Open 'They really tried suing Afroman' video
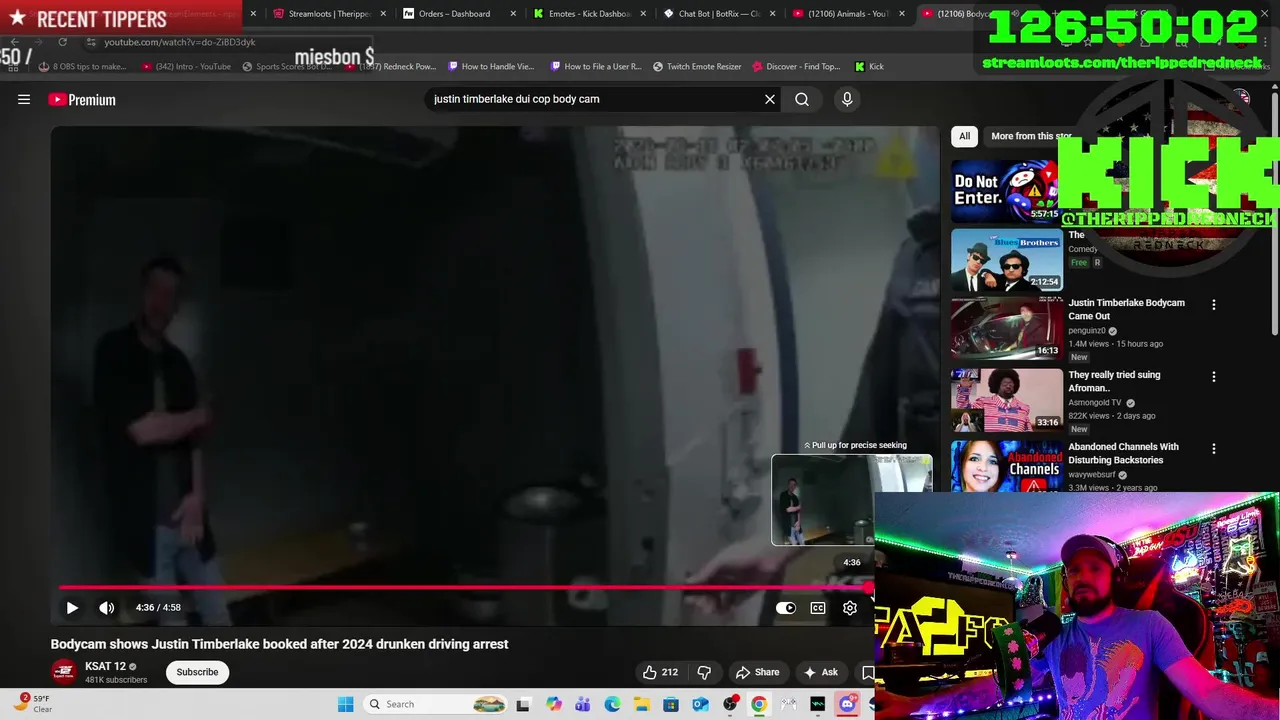The image size is (1280, 720). (x=1114, y=381)
